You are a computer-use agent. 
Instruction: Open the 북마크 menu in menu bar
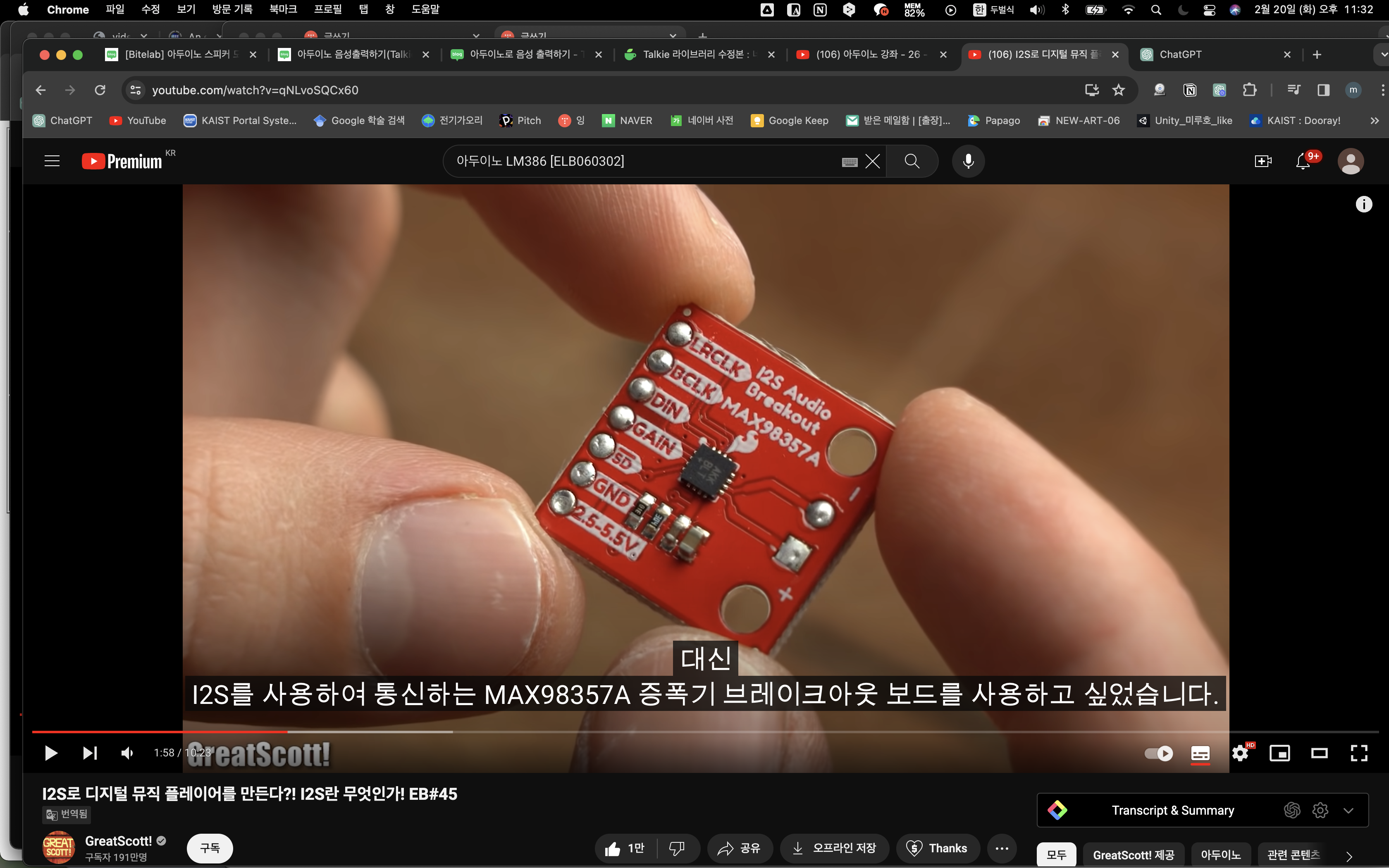[x=283, y=9]
